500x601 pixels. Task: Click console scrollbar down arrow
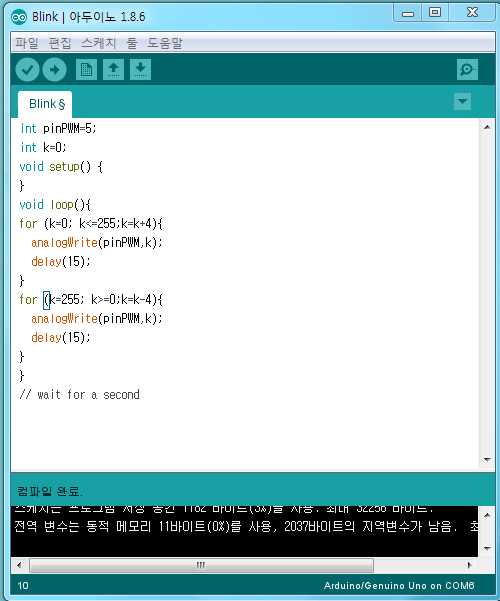click(487, 548)
